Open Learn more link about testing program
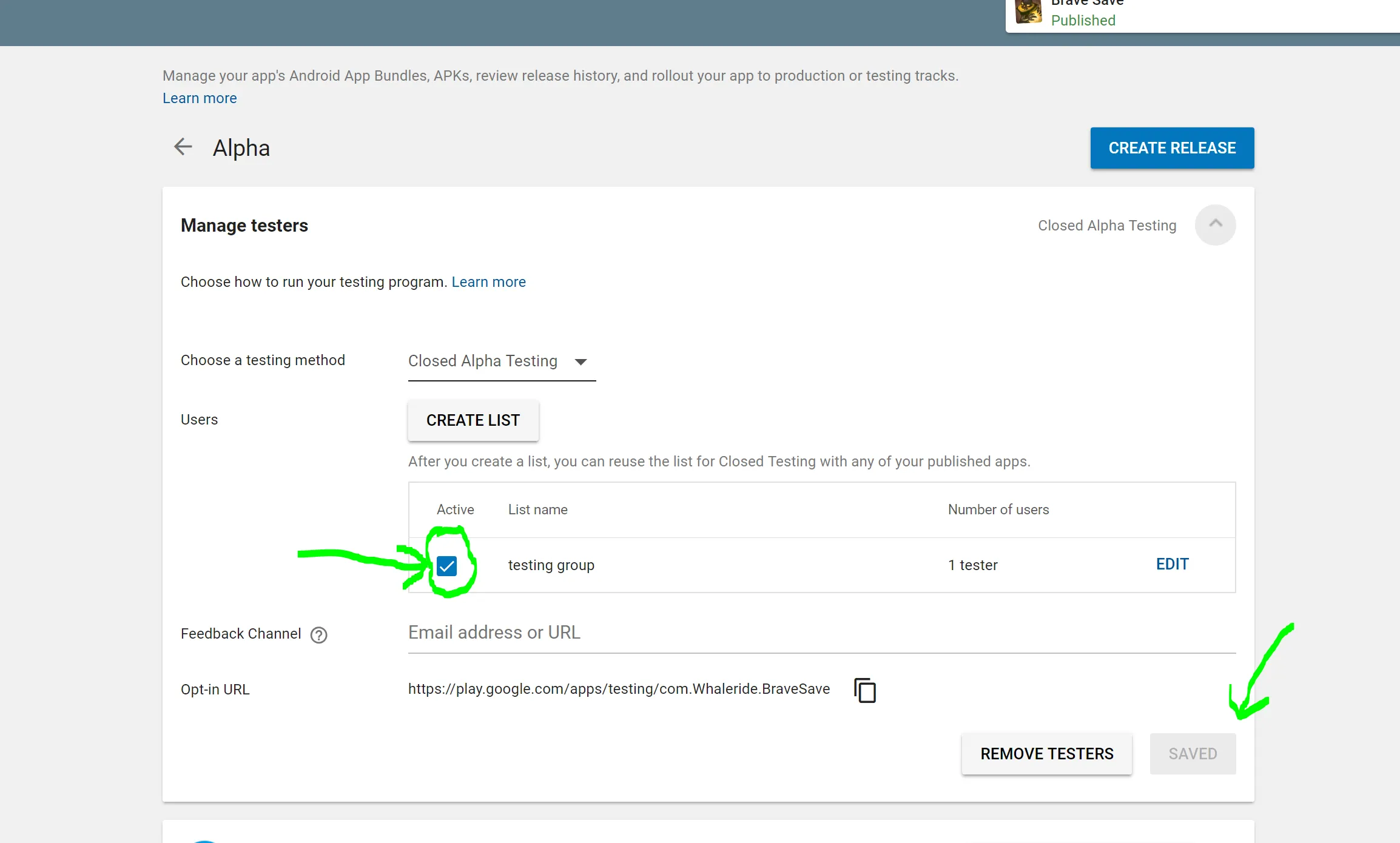Viewport: 1400px width, 843px height. 488,282
